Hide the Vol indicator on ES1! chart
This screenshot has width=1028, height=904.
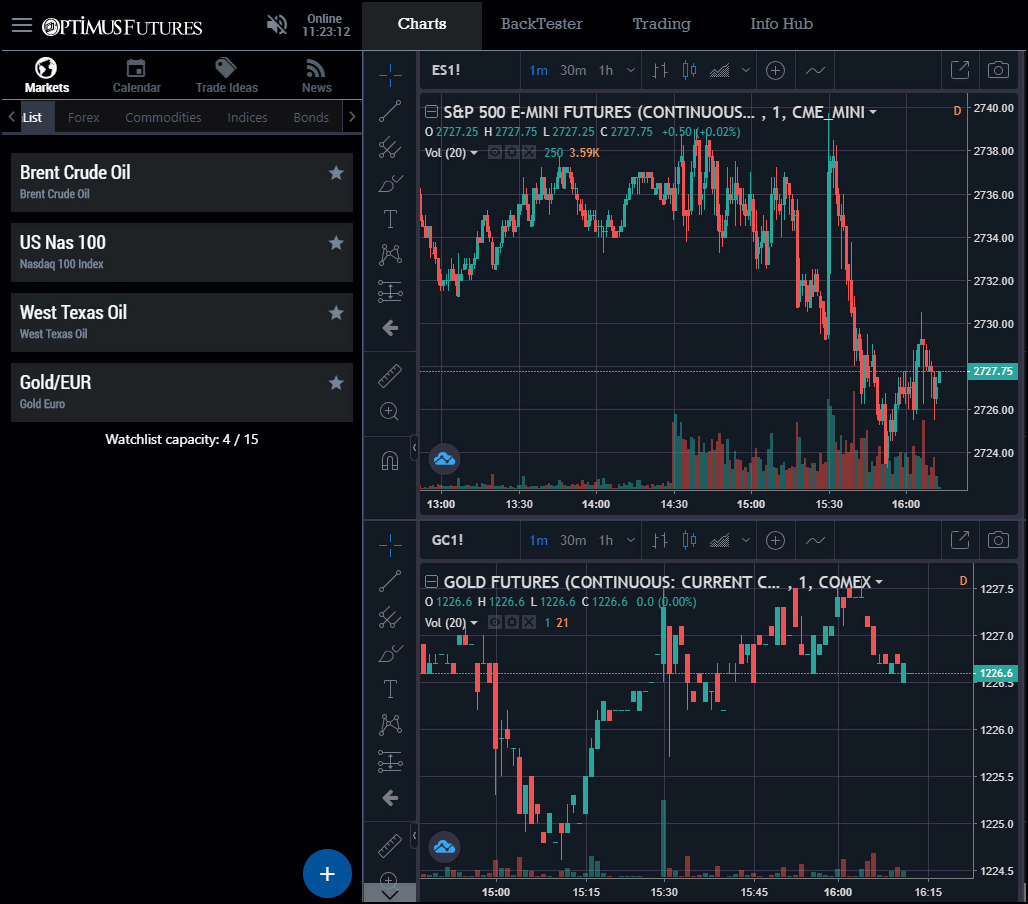[495, 153]
